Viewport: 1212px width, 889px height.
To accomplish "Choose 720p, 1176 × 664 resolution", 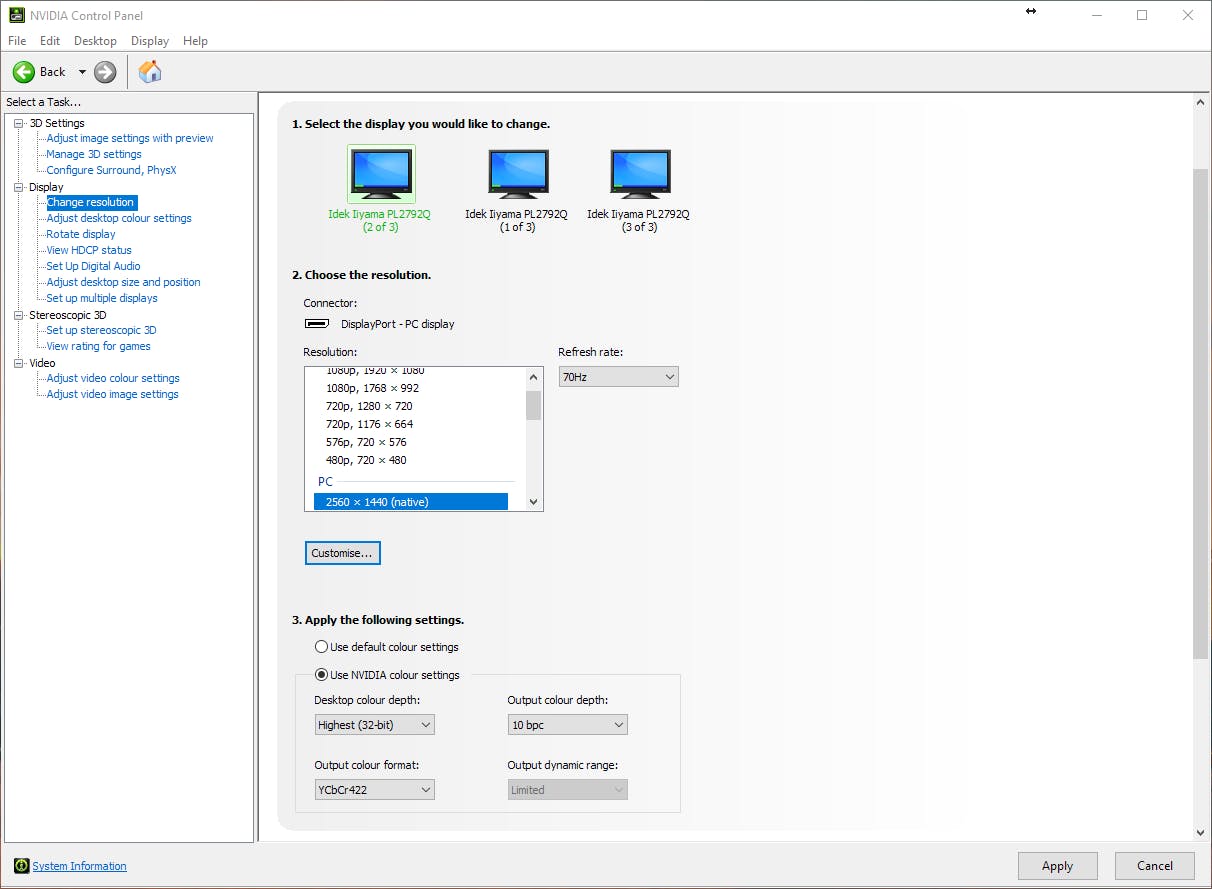I will pos(369,424).
